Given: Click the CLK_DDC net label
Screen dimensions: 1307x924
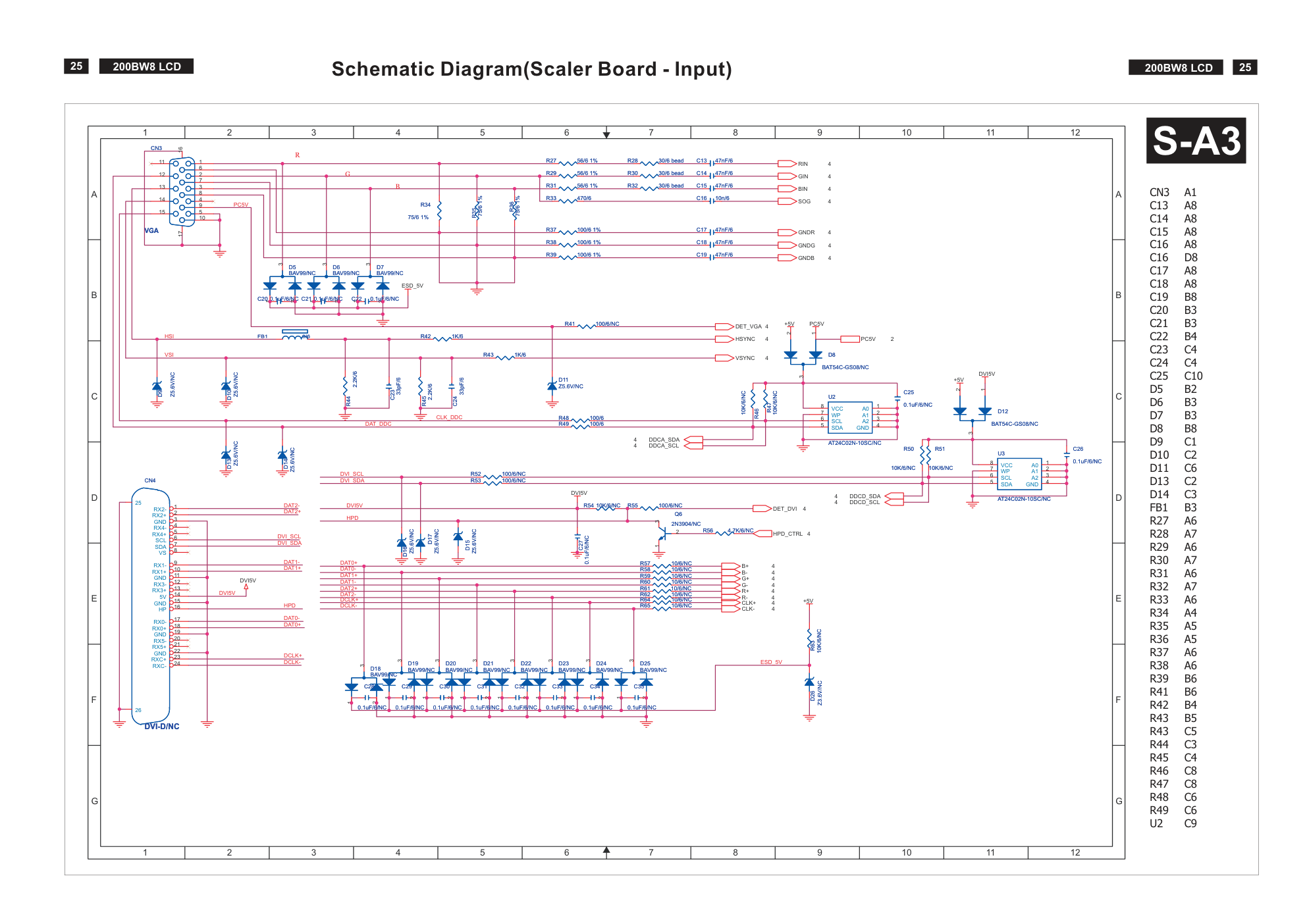Looking at the screenshot, I should (x=449, y=417).
